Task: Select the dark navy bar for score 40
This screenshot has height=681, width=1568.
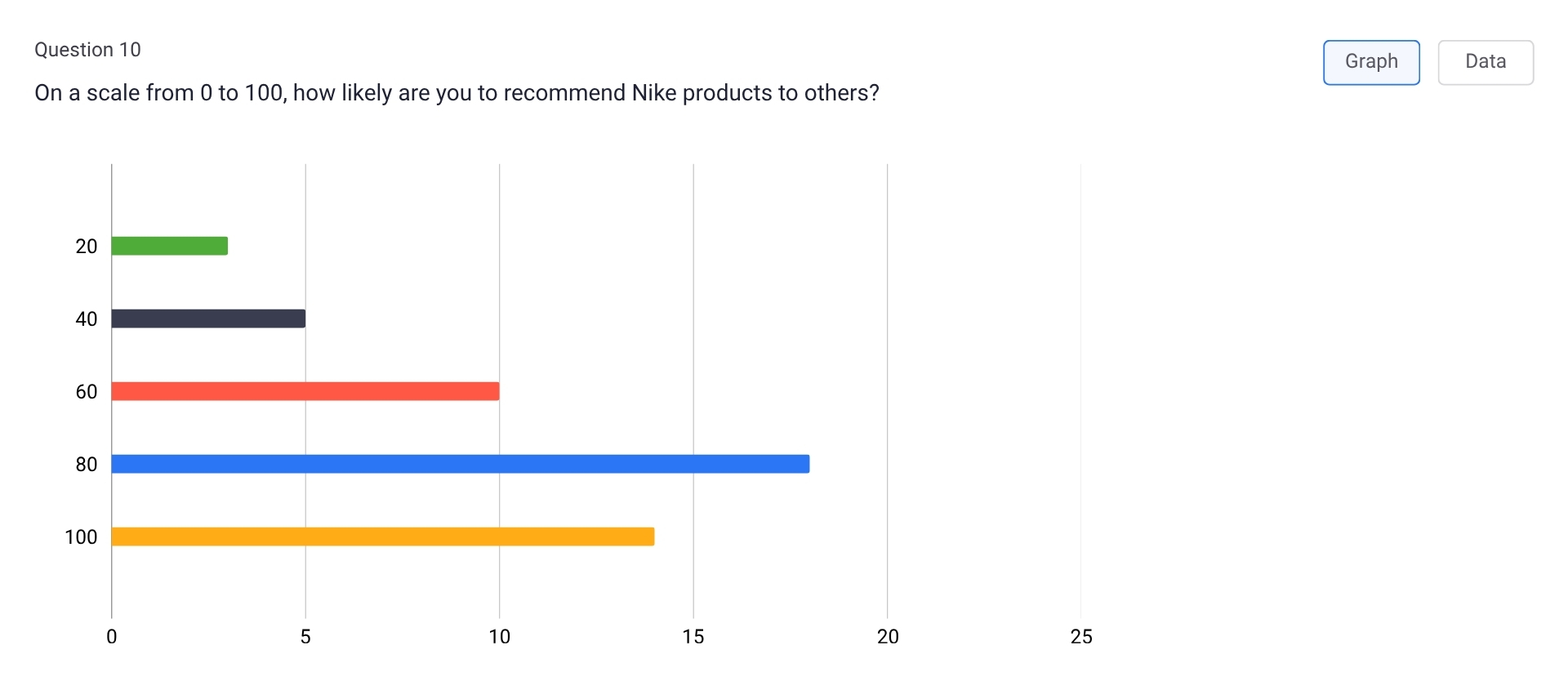Action: (208, 318)
